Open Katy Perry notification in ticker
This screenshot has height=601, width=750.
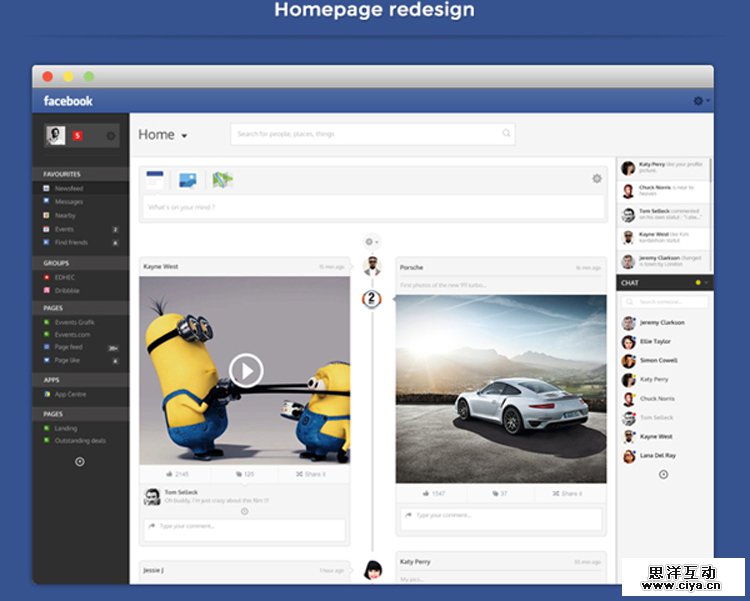[663, 168]
